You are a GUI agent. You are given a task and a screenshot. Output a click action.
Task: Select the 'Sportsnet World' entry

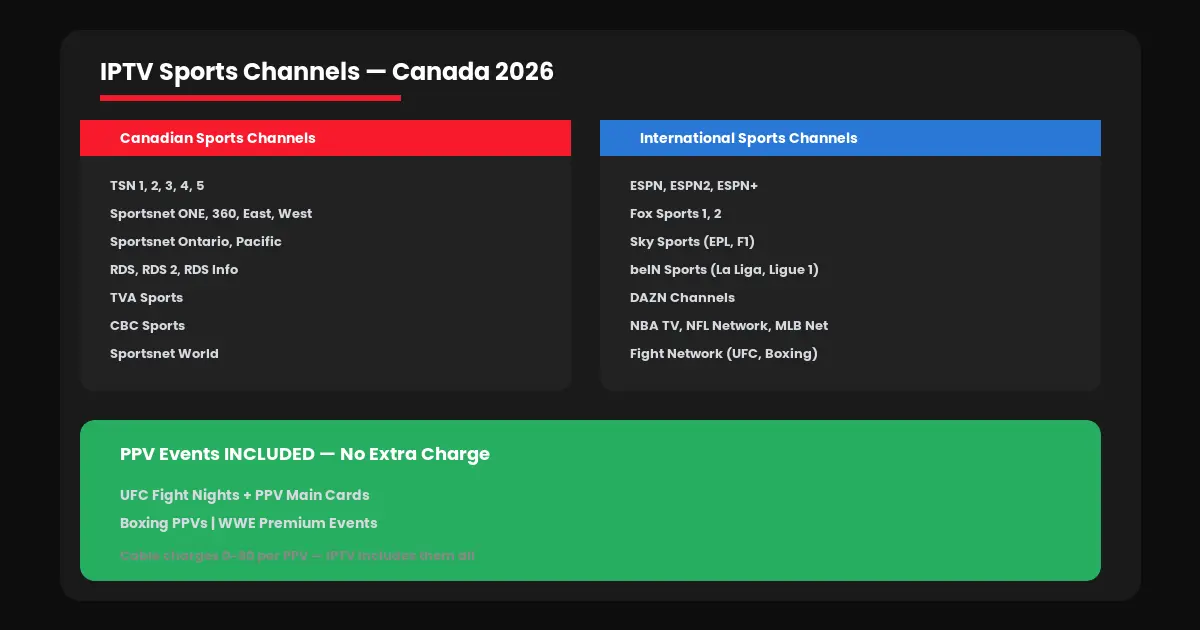click(164, 354)
